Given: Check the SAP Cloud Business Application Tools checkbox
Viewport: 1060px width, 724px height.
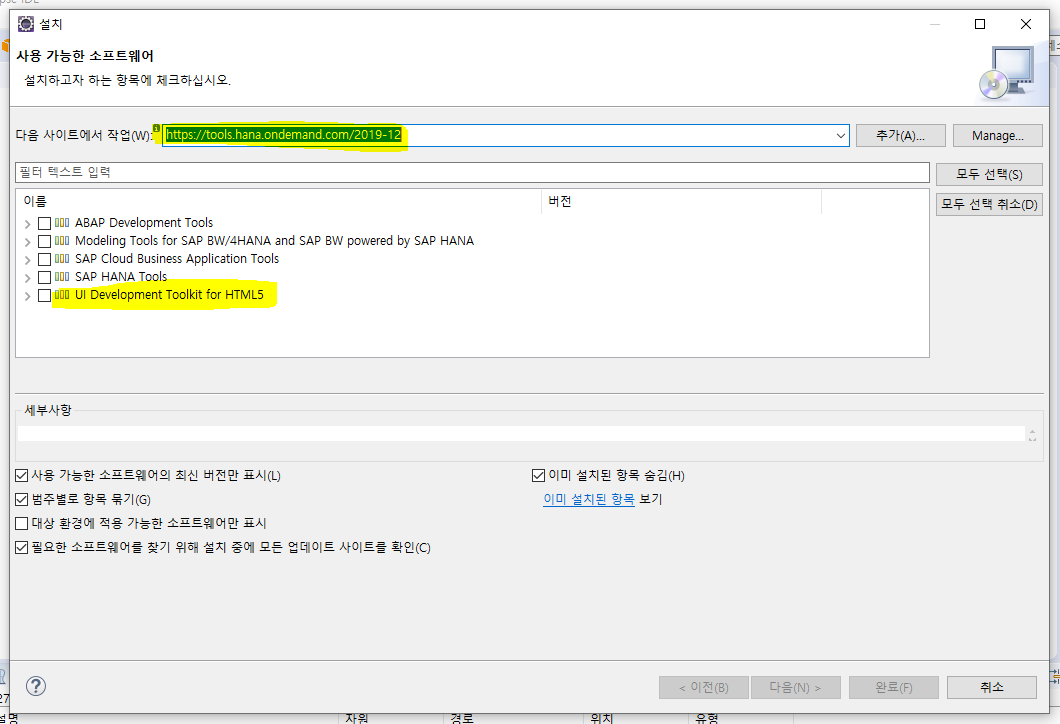Looking at the screenshot, I should coord(45,260).
